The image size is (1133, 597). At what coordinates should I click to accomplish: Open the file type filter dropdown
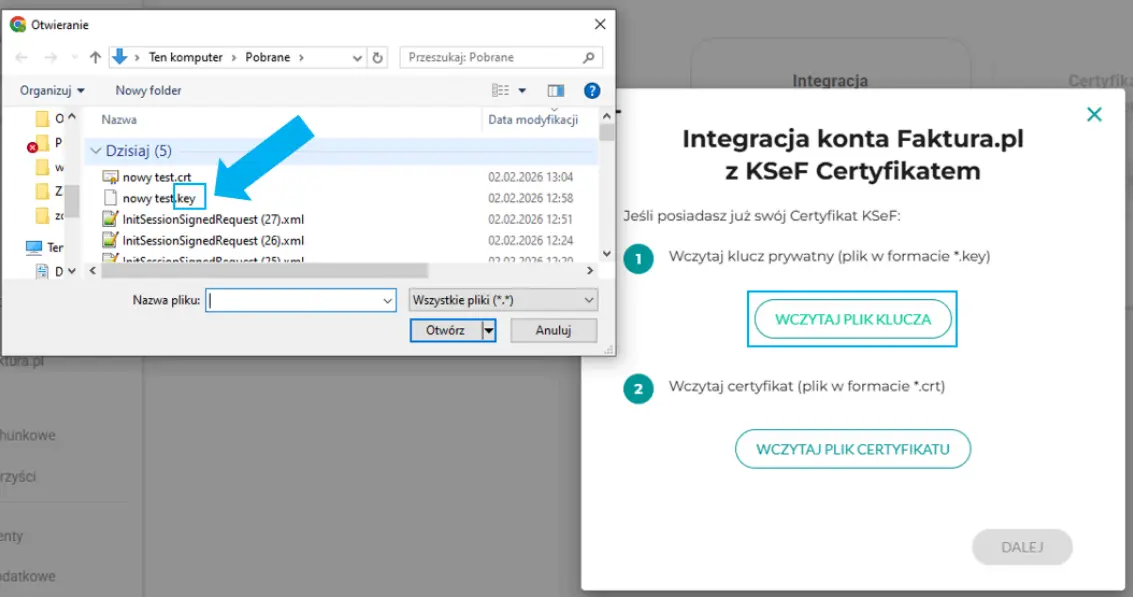pyautogui.click(x=503, y=300)
